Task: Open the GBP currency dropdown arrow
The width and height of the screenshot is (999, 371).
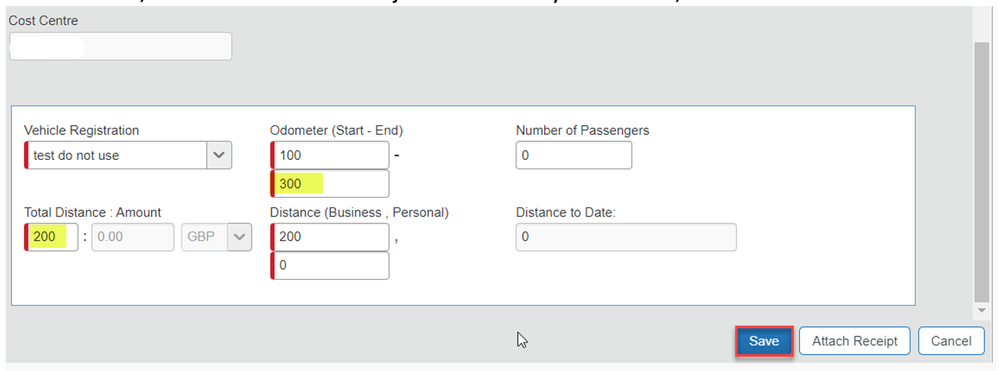Action: [x=240, y=237]
